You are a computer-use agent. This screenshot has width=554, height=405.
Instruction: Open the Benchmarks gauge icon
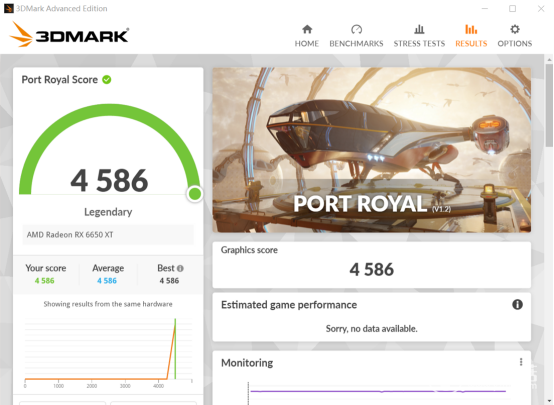coord(356,29)
